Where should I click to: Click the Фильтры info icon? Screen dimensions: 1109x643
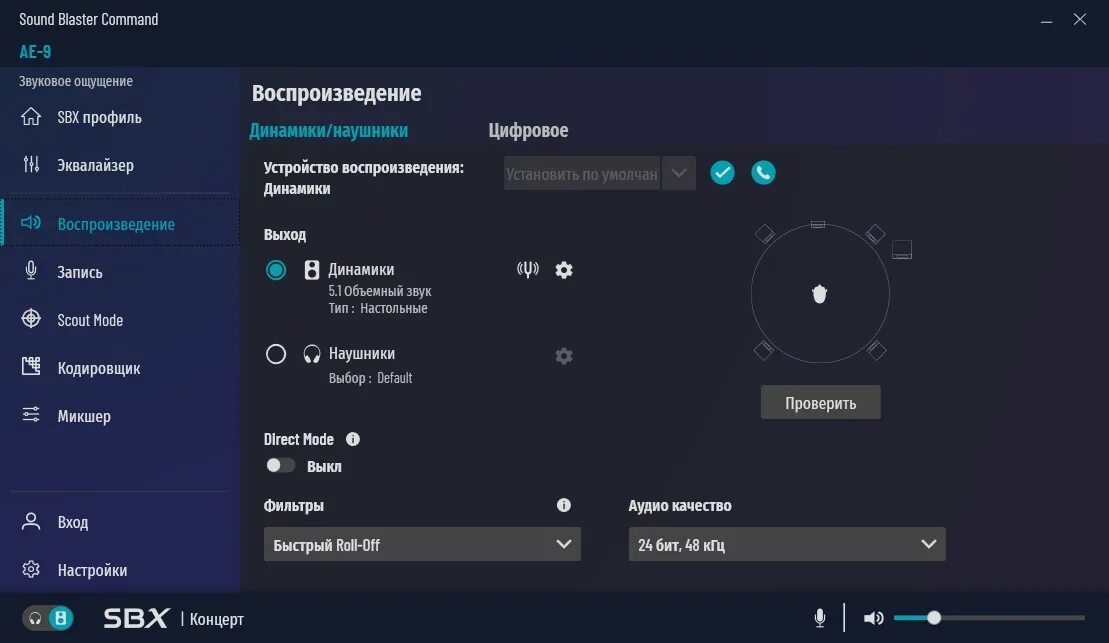(564, 505)
